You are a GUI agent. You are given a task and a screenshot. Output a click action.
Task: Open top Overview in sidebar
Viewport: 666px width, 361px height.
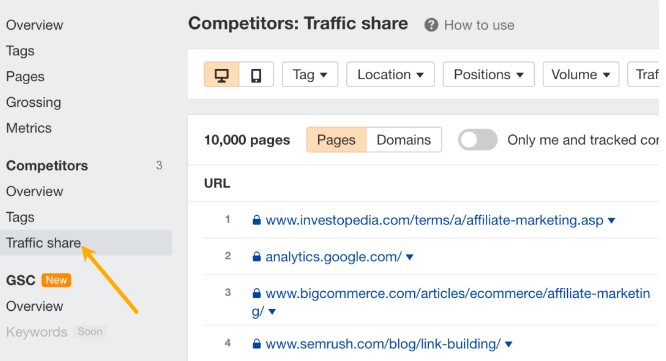pyautogui.click(x=35, y=25)
